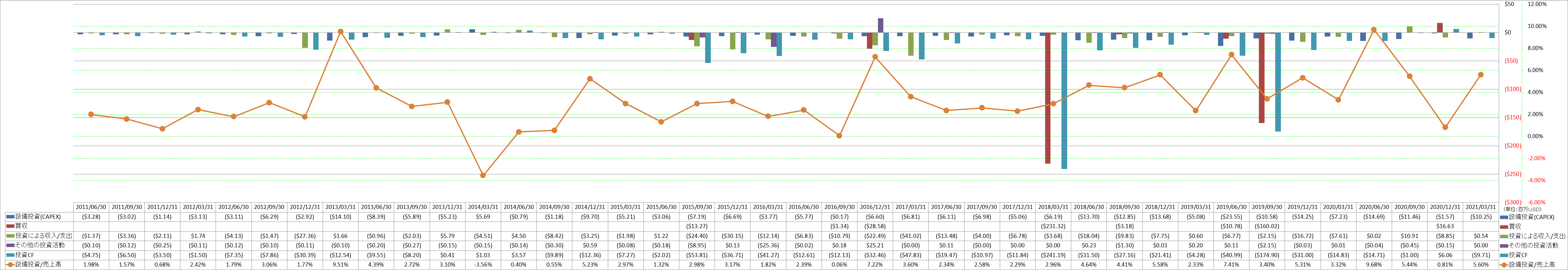Image resolution: width=1568 pixels, height=270 pixels.
Task: Click the CAPEX cell showing ($23.55)
Action: (x=1231, y=217)
